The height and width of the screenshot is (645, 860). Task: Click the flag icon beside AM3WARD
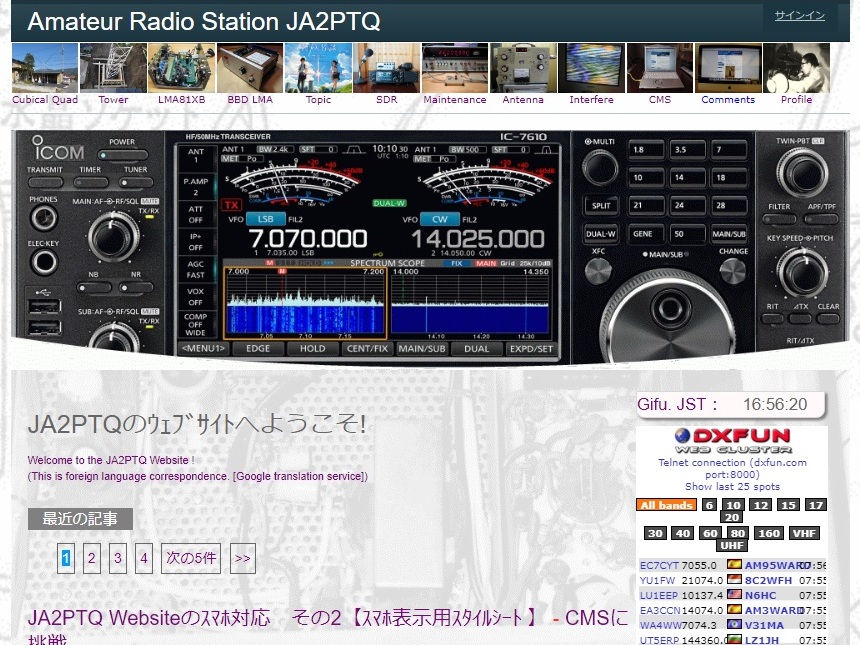(x=734, y=609)
